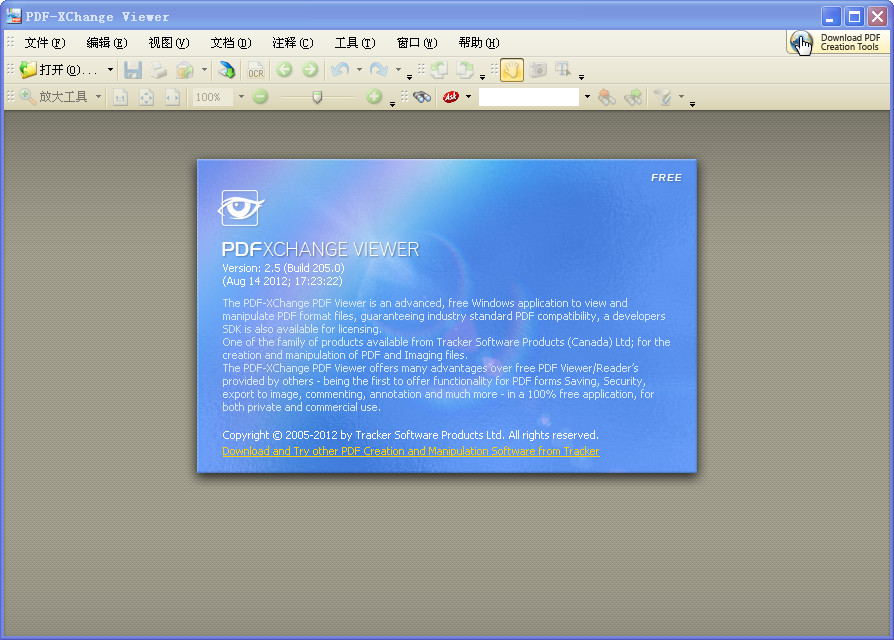Click the red Ask search icon
Screen dimensions: 894x640
click(451, 97)
